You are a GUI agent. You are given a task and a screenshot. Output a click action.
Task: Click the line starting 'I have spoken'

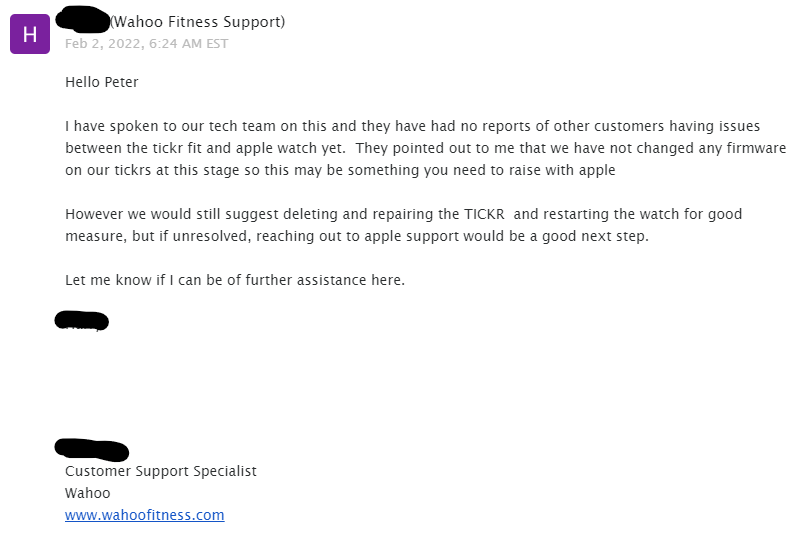coord(412,126)
